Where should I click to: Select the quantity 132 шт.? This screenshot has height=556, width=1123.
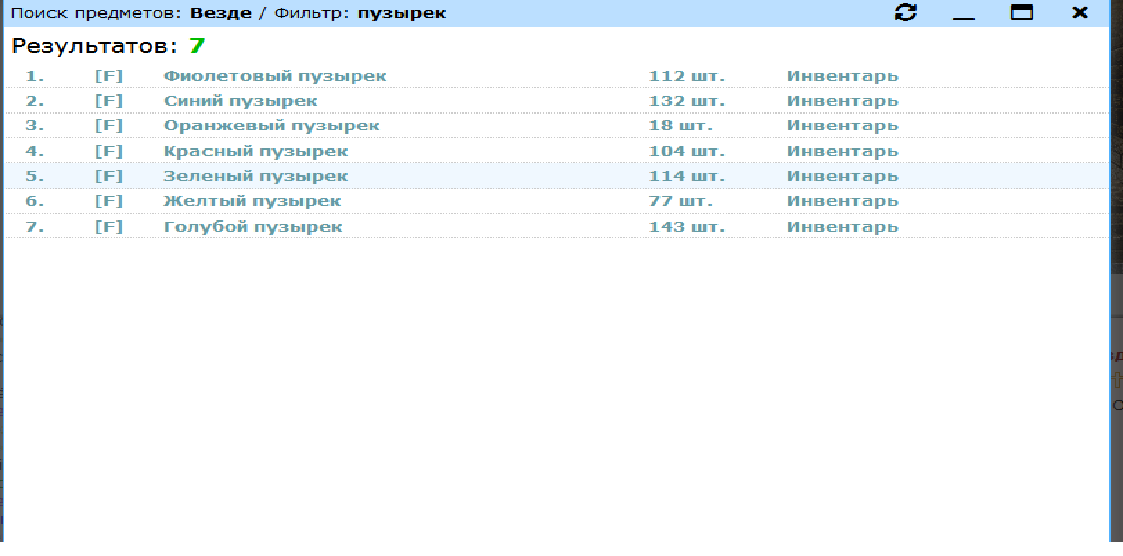[687, 101]
